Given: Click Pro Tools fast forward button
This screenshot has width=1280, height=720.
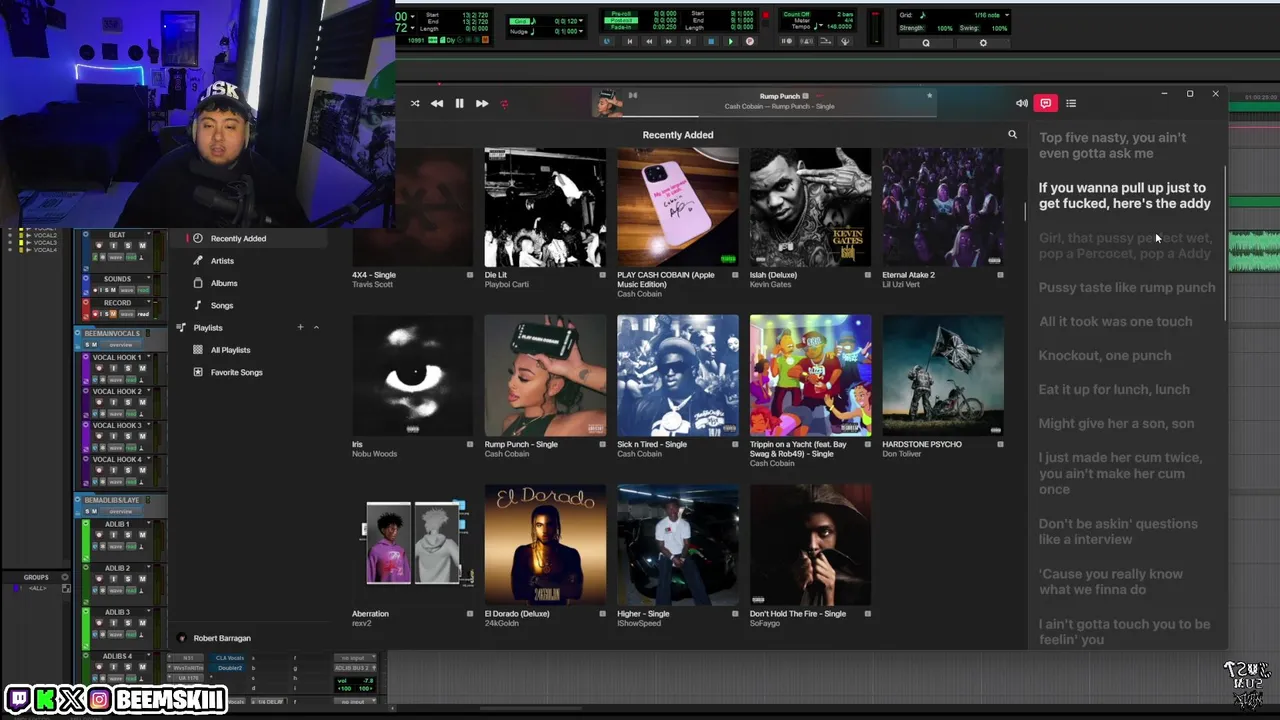Looking at the screenshot, I should click(669, 41).
